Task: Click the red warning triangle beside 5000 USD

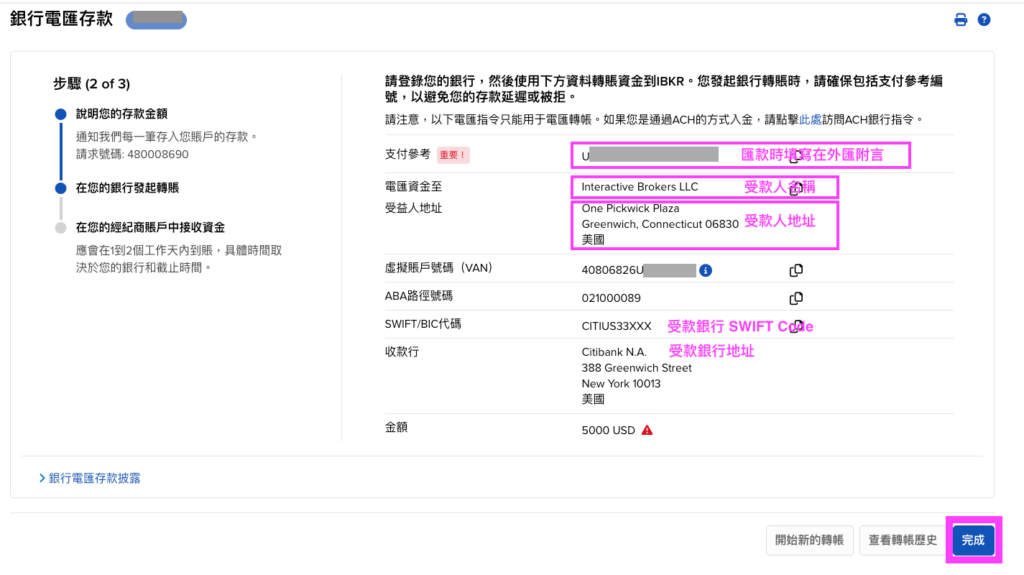Action: [x=647, y=430]
